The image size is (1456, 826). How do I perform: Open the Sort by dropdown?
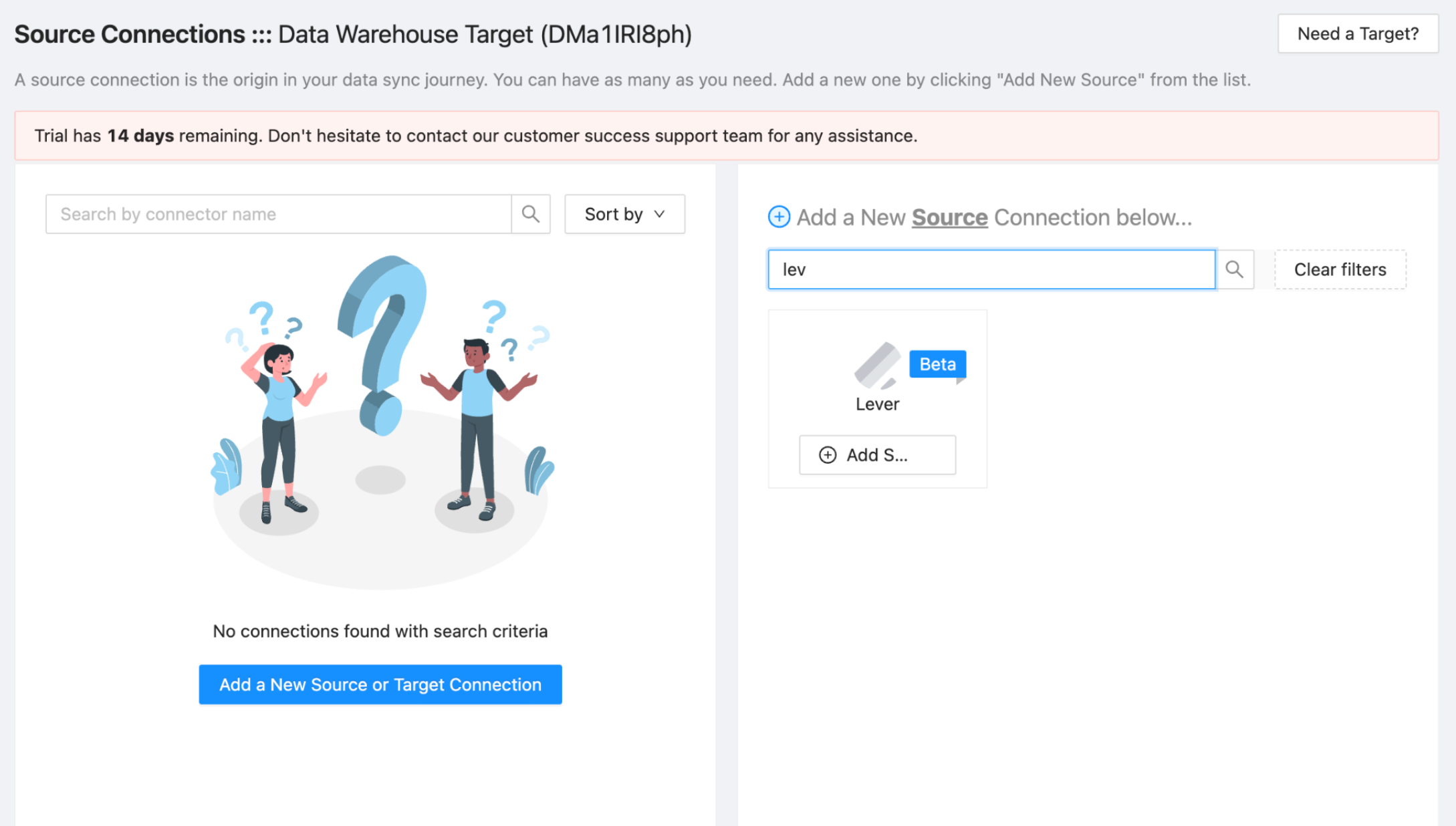(x=624, y=214)
